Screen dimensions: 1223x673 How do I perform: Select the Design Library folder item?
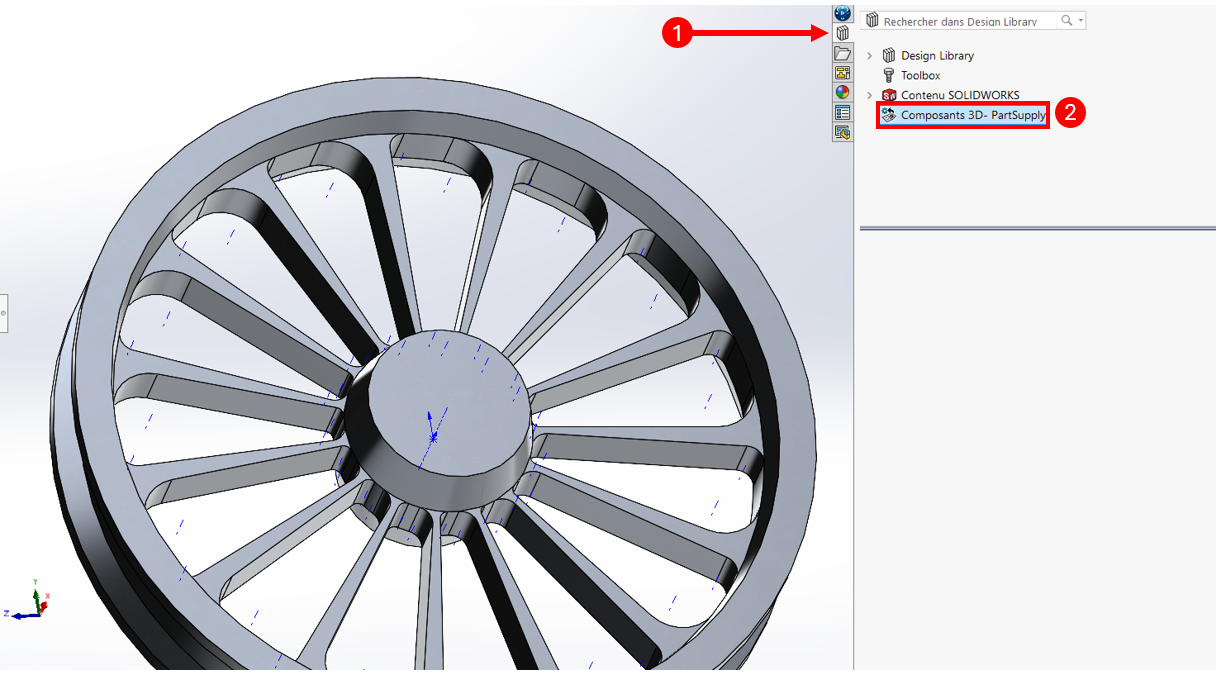(x=936, y=56)
